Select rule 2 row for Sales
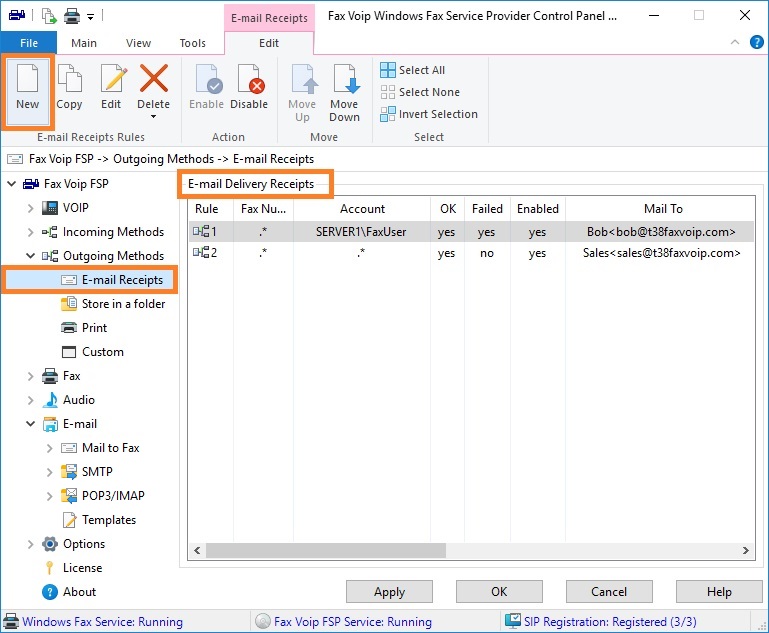769x633 pixels. pyautogui.click(x=471, y=253)
